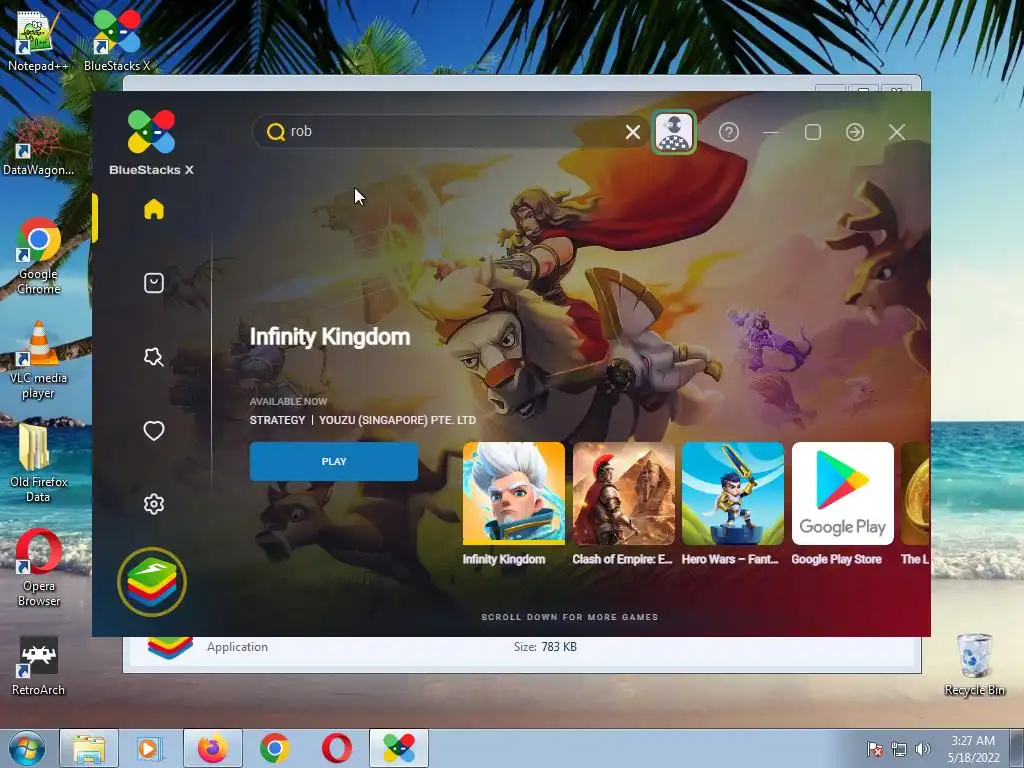Clear the search text with X
Image resolution: width=1024 pixels, height=768 pixels.
tap(632, 132)
